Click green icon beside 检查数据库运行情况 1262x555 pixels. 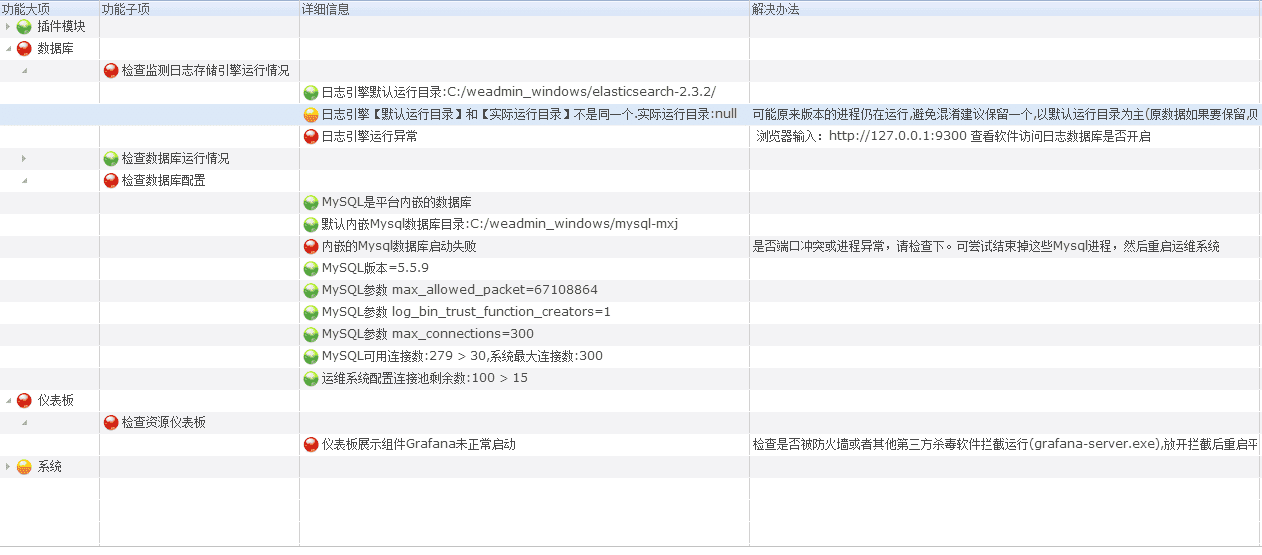111,159
